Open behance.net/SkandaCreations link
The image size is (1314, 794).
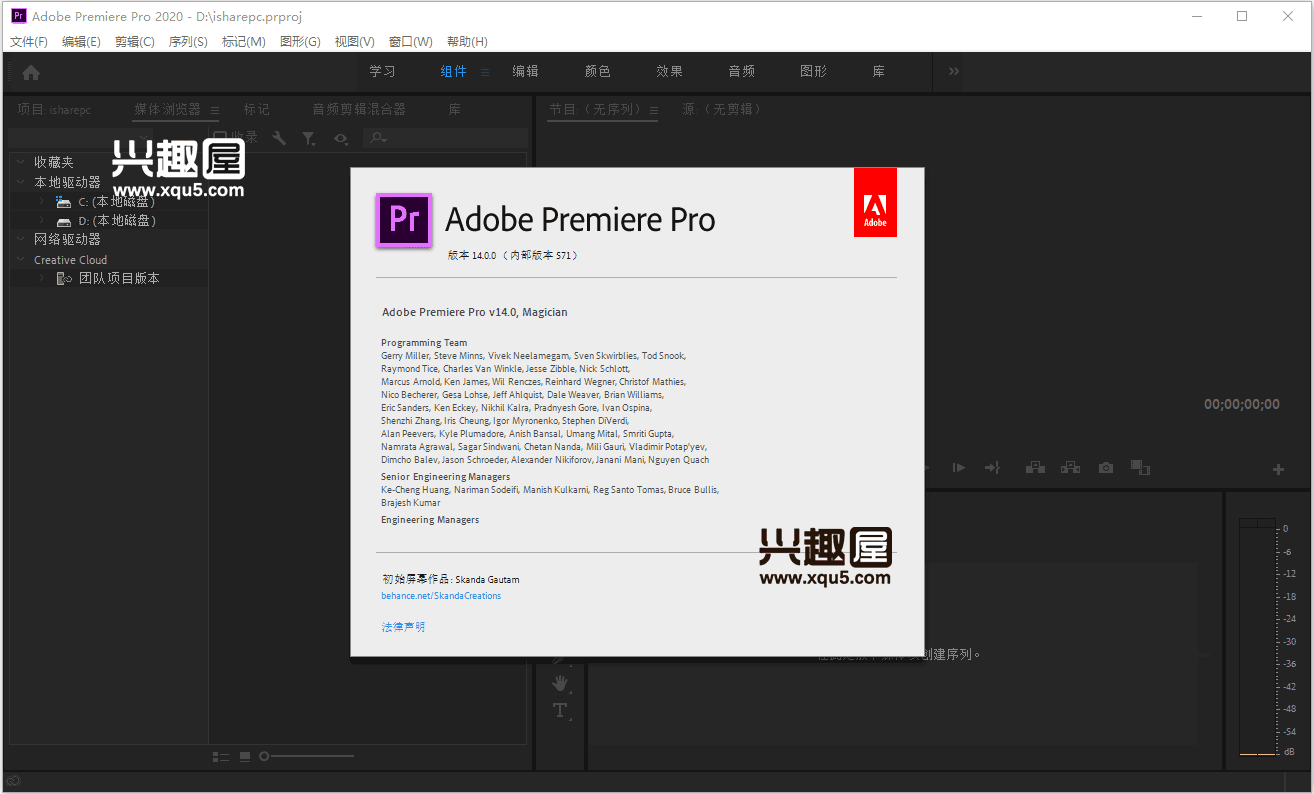[441, 596]
